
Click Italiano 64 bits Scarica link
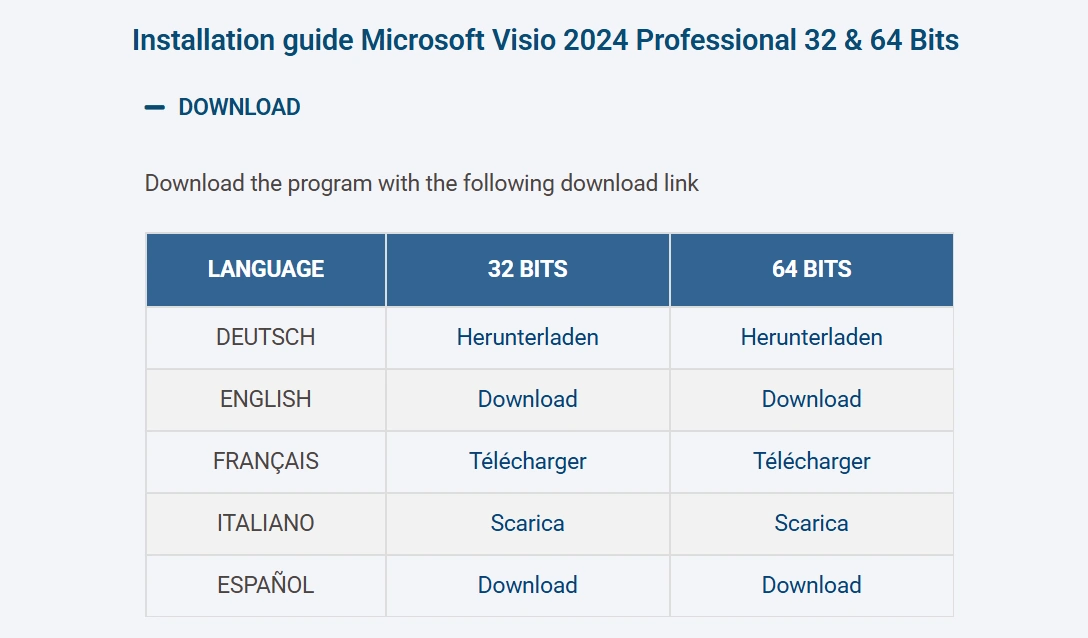(811, 523)
